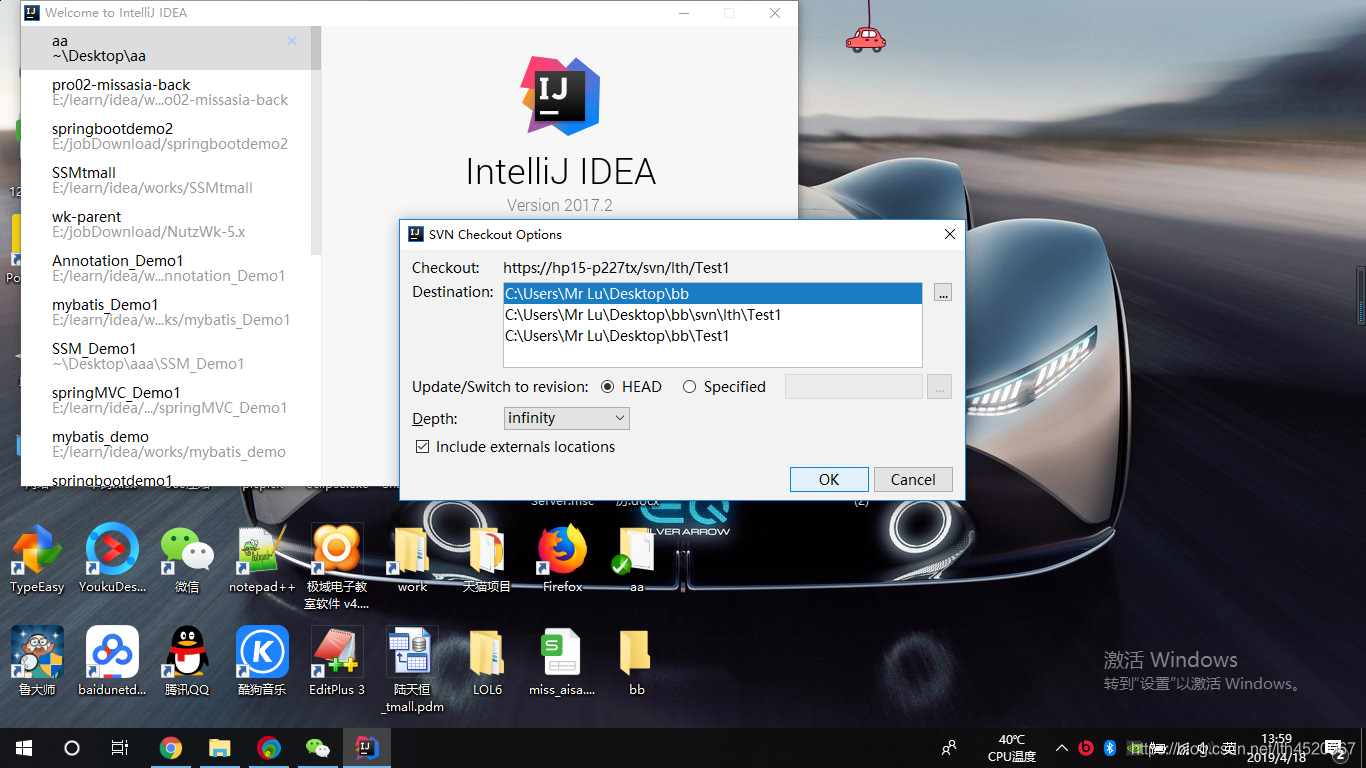The image size is (1366, 768).
Task: Select the HEAD revision radio button
Action: 608,387
